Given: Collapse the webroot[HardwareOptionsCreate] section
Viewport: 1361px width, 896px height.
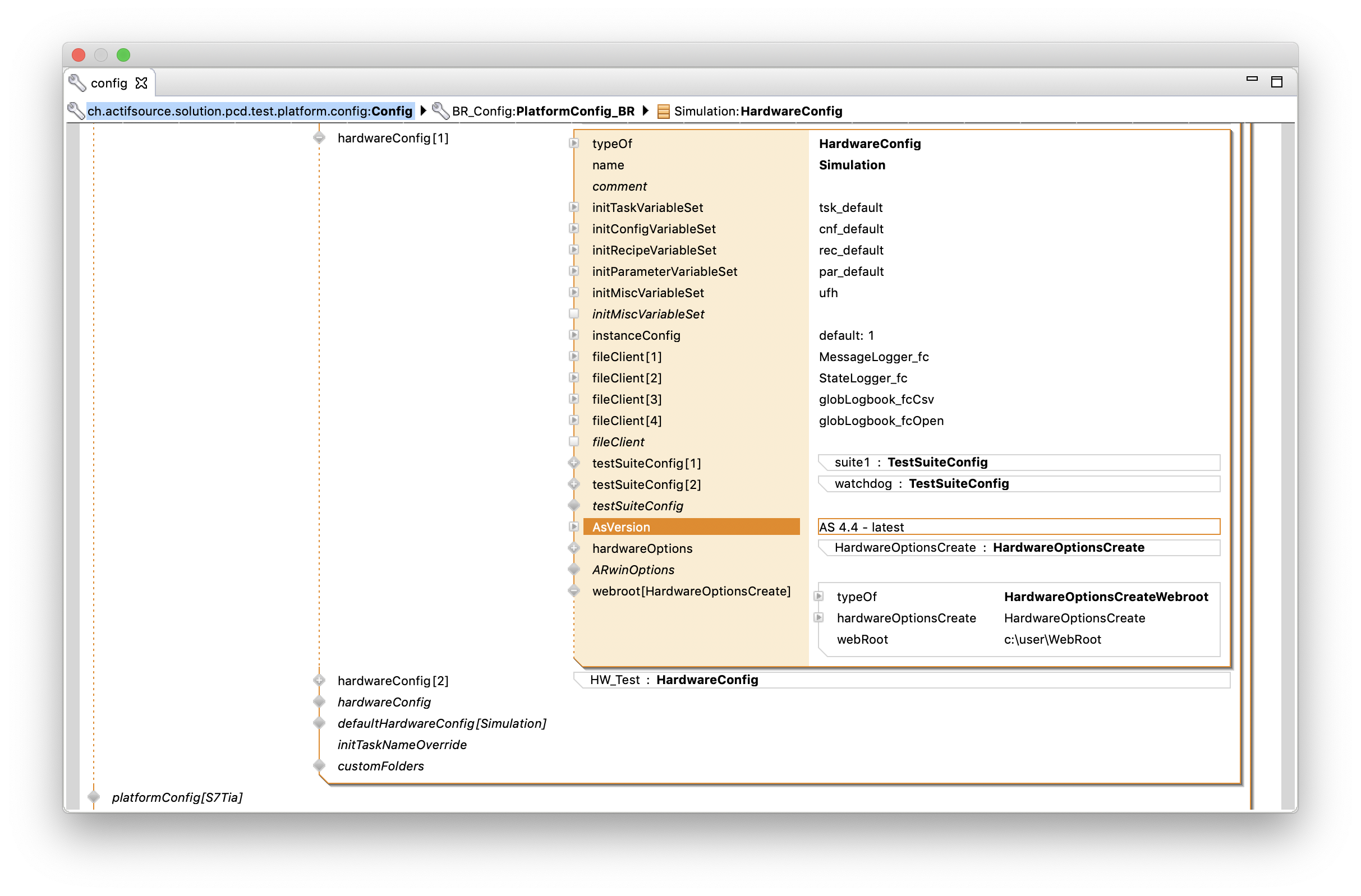Looking at the screenshot, I should [573, 591].
